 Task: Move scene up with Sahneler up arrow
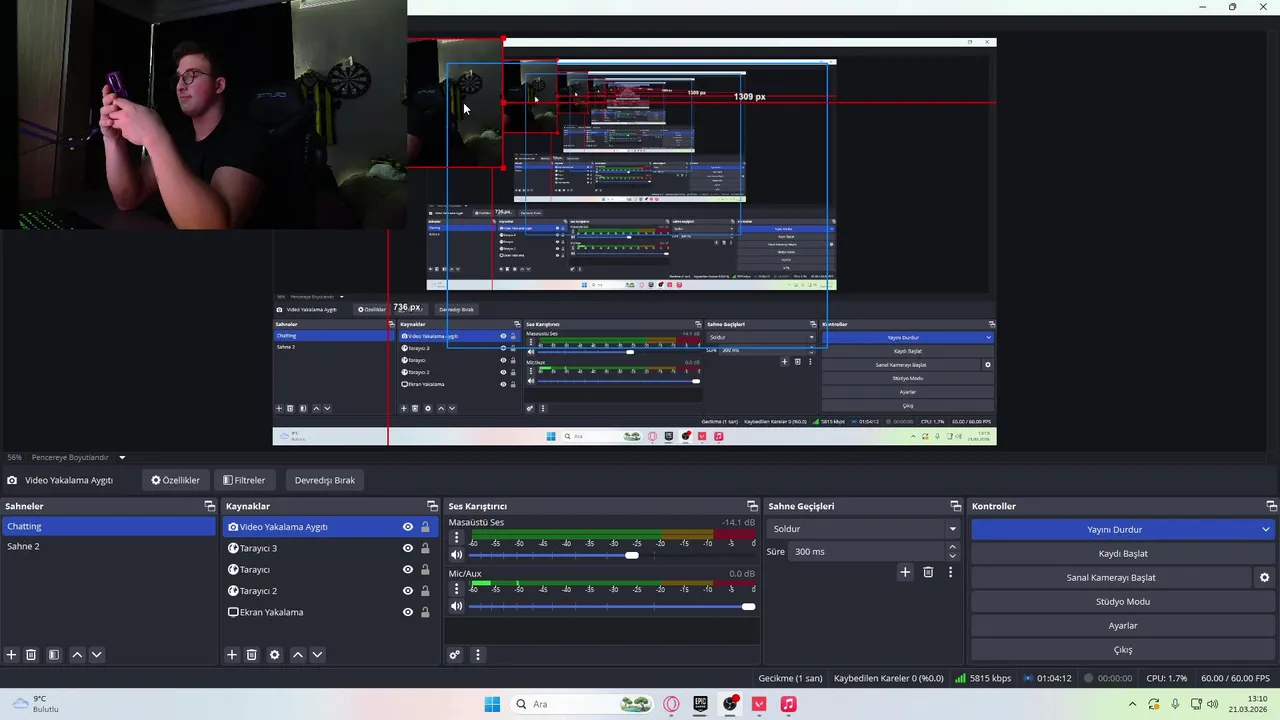77,655
